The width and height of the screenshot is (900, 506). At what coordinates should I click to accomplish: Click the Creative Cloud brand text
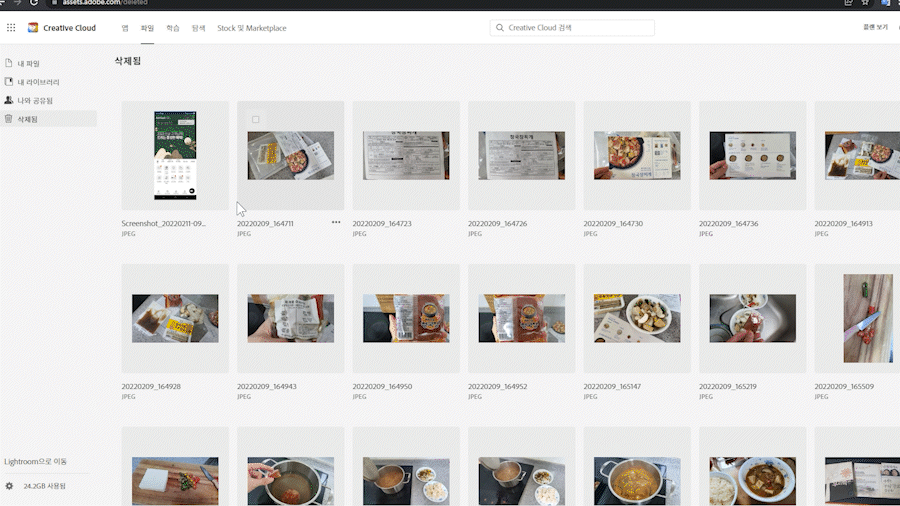pyautogui.click(x=69, y=28)
